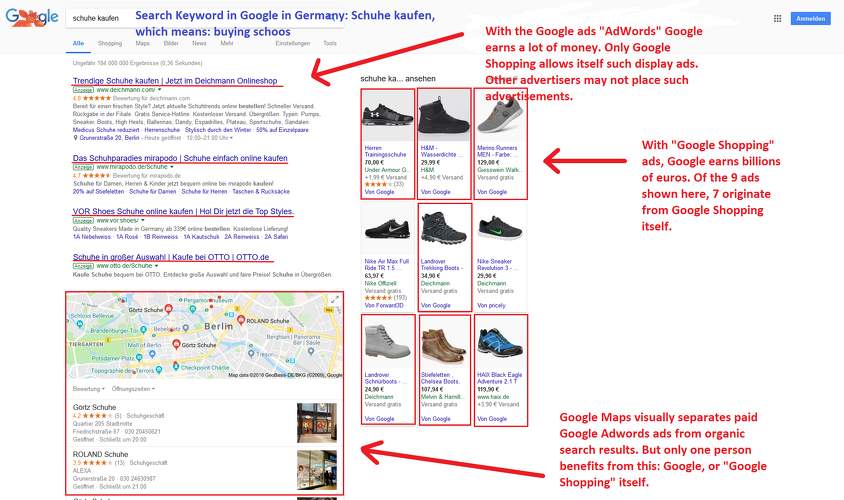Open '20% auf Stiefeletten' sitelink
Image resolution: width=844 pixels, height=500 pixels.
point(99,191)
